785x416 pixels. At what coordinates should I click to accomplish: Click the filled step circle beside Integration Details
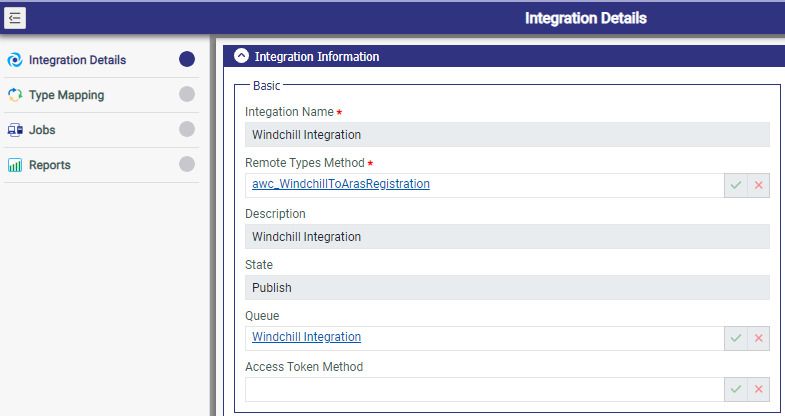click(187, 59)
